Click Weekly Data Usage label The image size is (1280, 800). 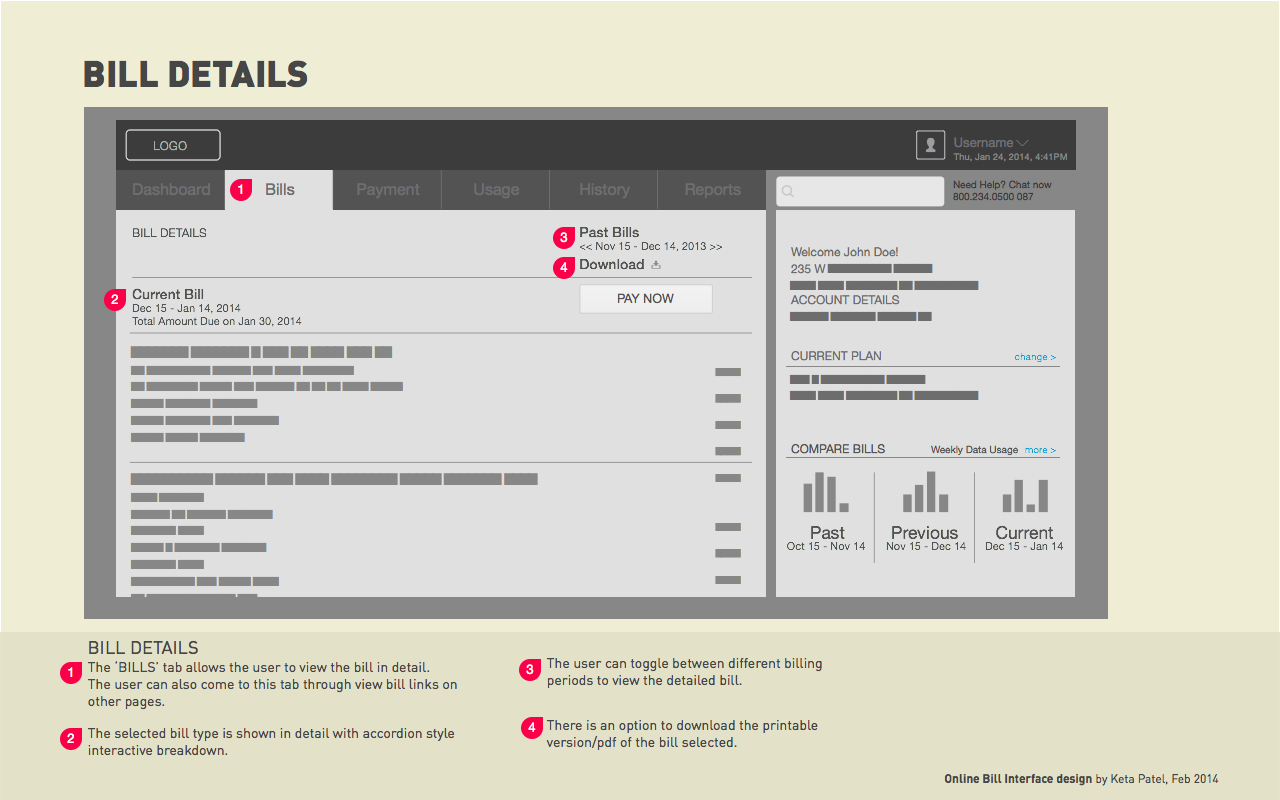coord(974,450)
